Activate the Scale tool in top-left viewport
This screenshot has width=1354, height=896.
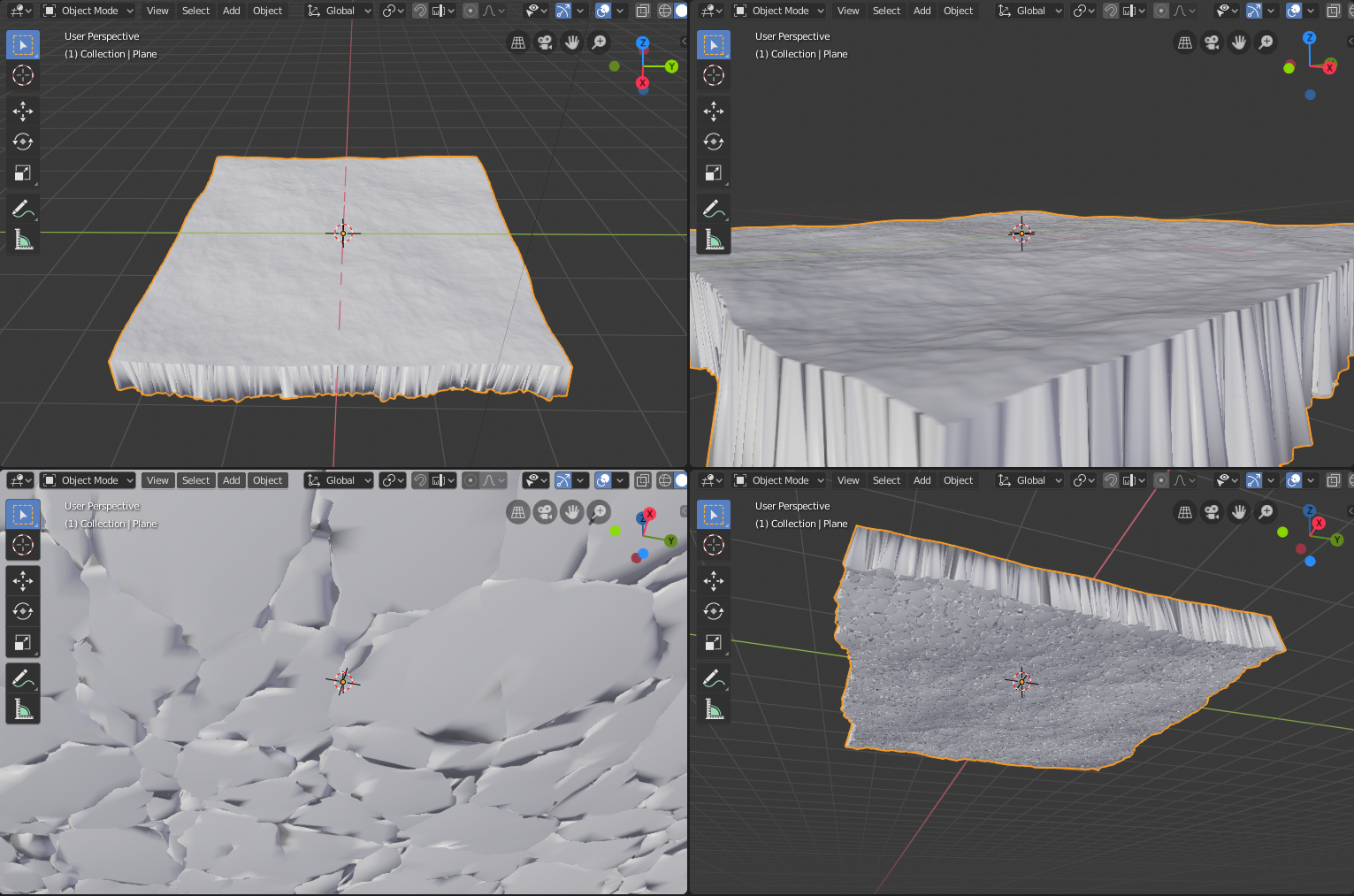click(23, 173)
